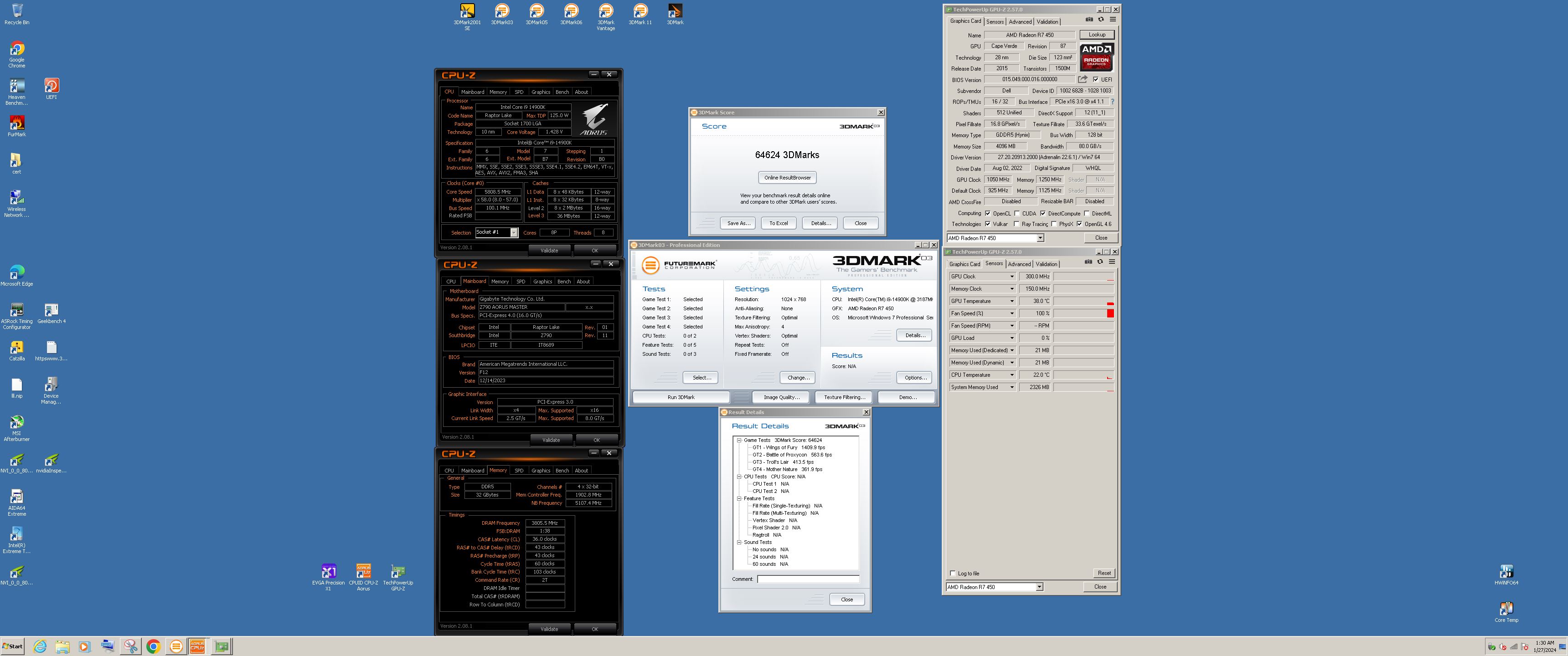Screen dimensions: 1568x656
Task: Toggle the UEFI checkbox in GPU-Z
Action: [1096, 80]
